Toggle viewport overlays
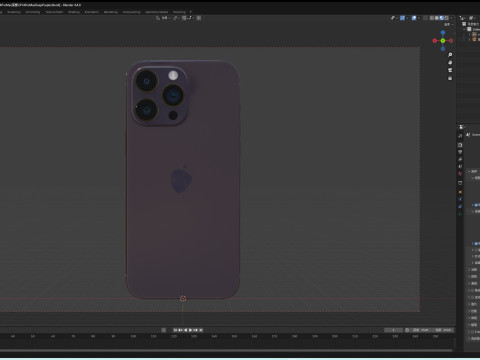480x360 pixels. tap(414, 18)
